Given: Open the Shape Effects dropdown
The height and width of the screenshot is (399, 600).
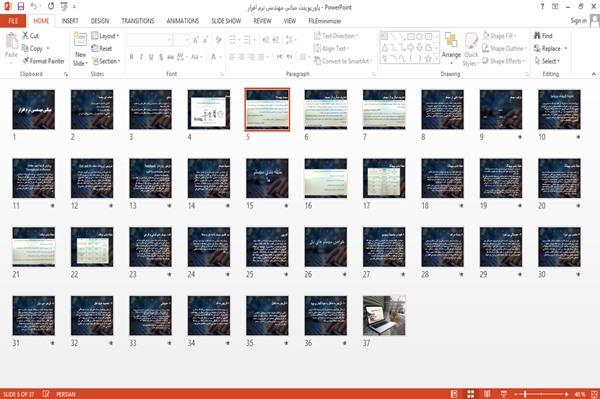Looking at the screenshot, I should 504,61.
